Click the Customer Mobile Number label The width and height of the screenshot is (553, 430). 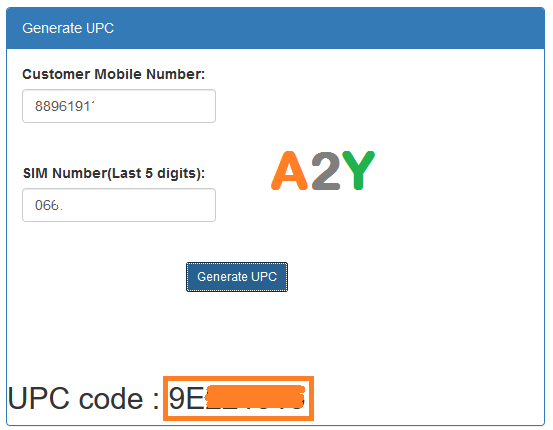pyautogui.click(x=114, y=74)
